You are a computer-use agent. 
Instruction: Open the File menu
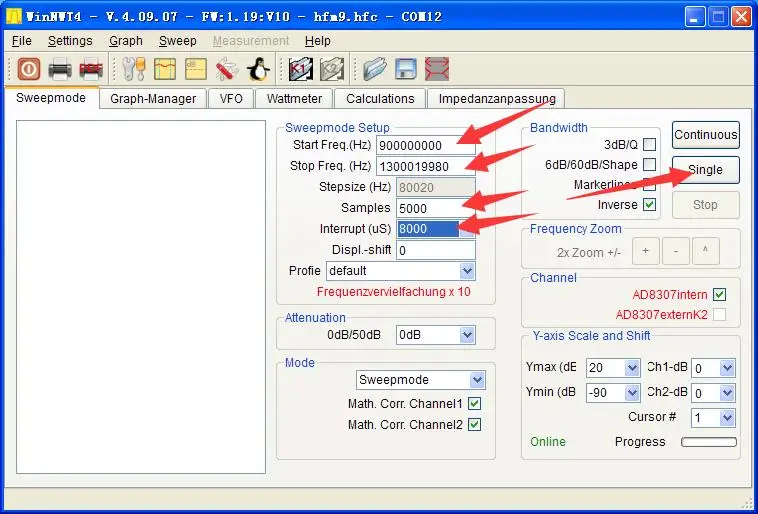(x=21, y=41)
